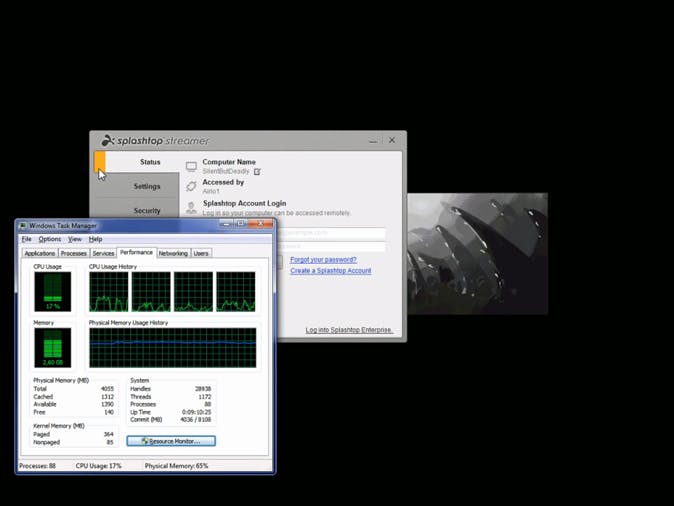Click the Memory usage meter gauge
The image size is (674, 506).
click(53, 348)
